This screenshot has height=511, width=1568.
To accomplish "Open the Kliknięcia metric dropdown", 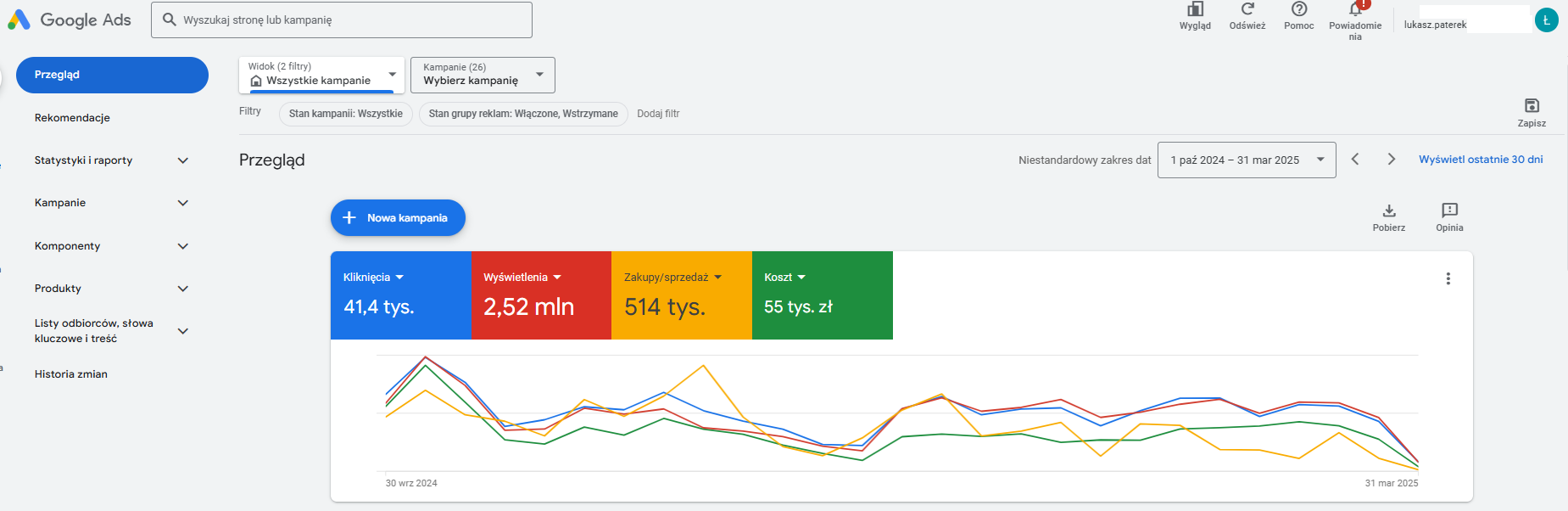I will [x=374, y=278].
